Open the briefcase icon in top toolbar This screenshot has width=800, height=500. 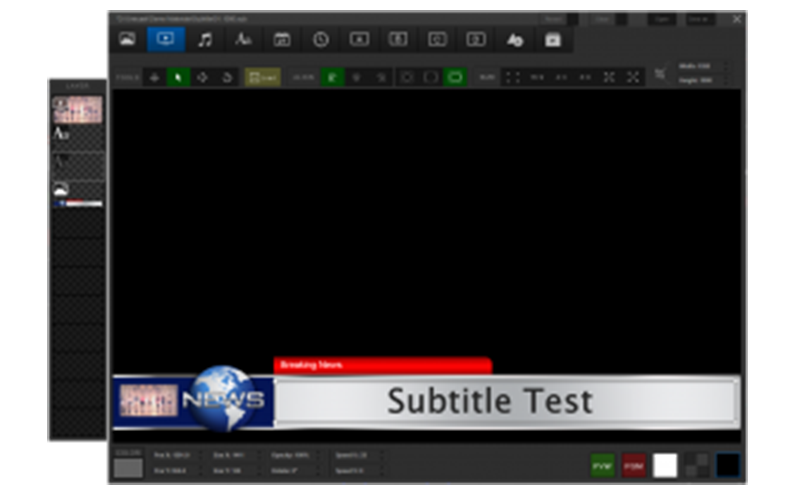[553, 39]
